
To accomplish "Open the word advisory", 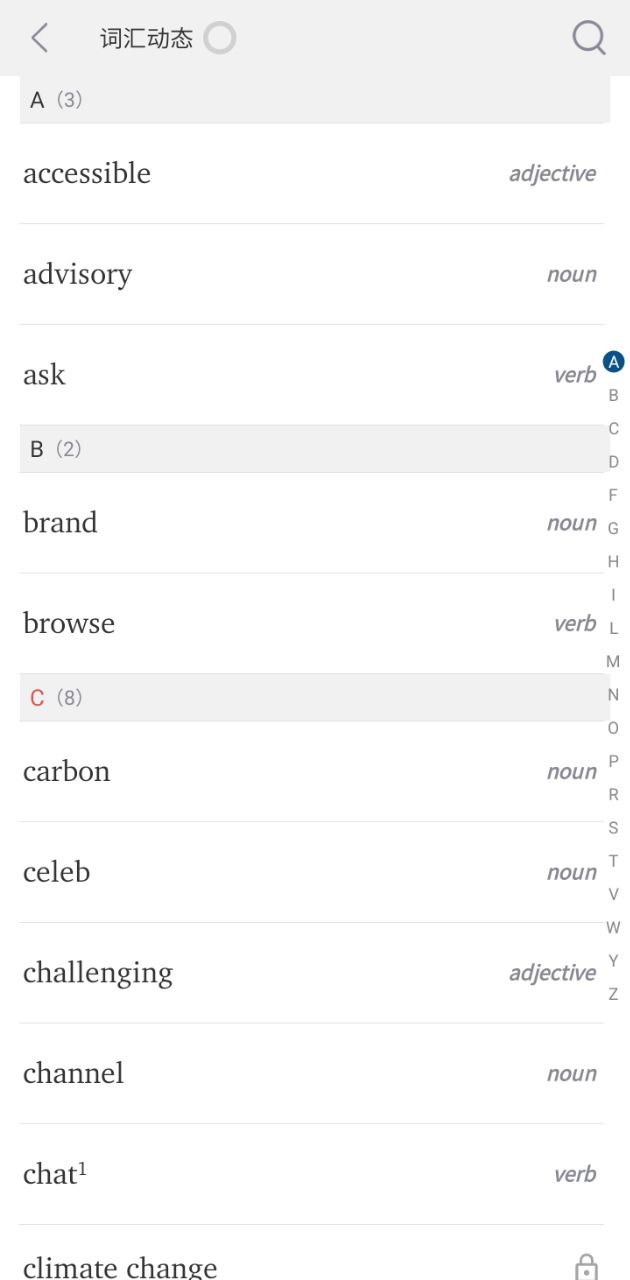I will [78, 274].
